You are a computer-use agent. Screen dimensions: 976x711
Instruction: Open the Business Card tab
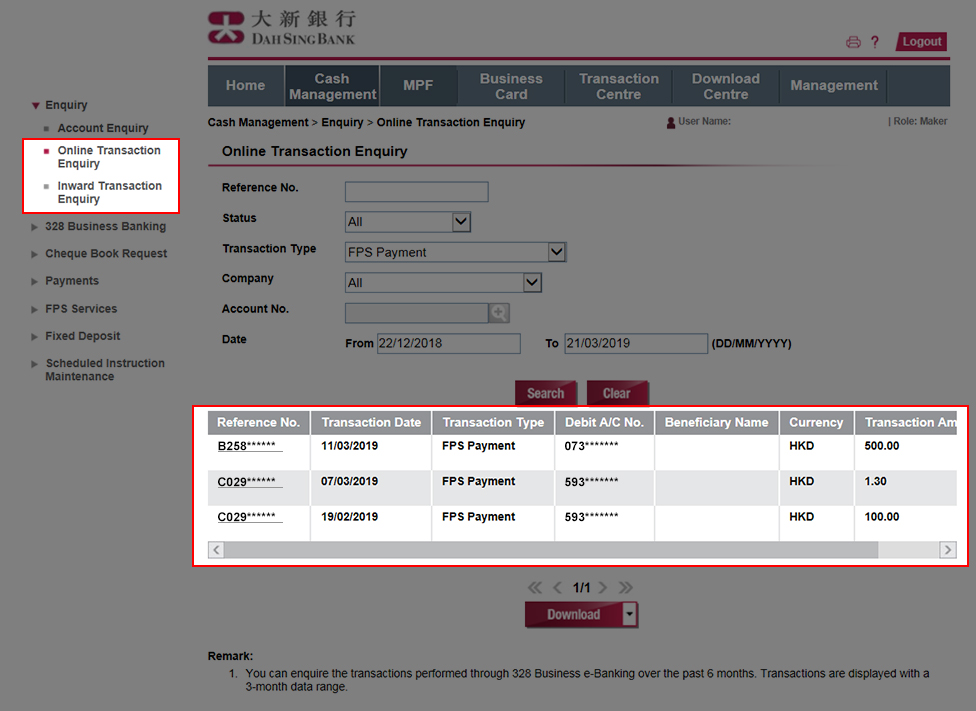click(x=511, y=86)
